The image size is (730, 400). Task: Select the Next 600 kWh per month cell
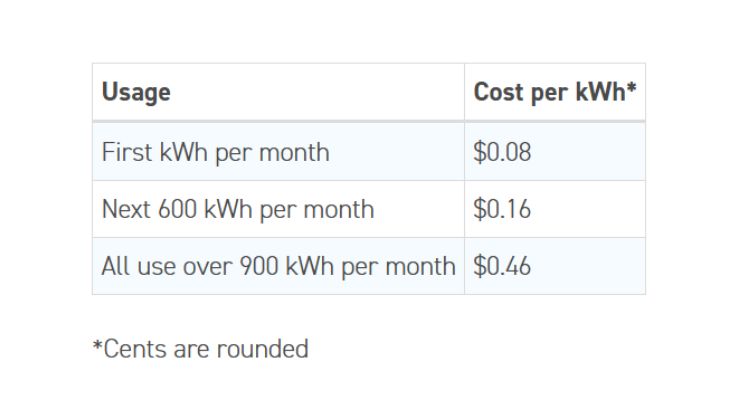[238, 210]
